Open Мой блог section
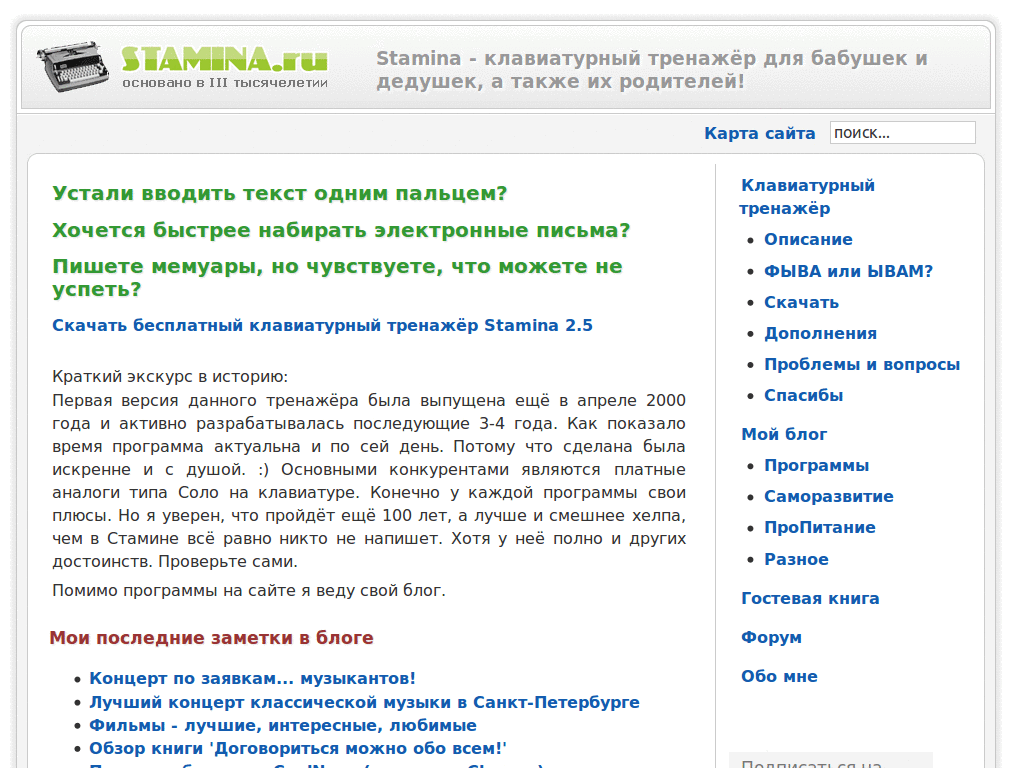The width and height of the screenshot is (1024, 768). click(784, 434)
